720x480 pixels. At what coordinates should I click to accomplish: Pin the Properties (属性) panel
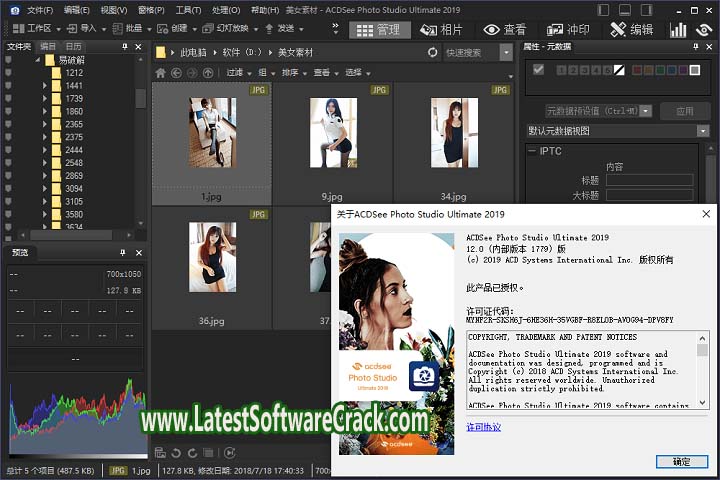coord(696,46)
